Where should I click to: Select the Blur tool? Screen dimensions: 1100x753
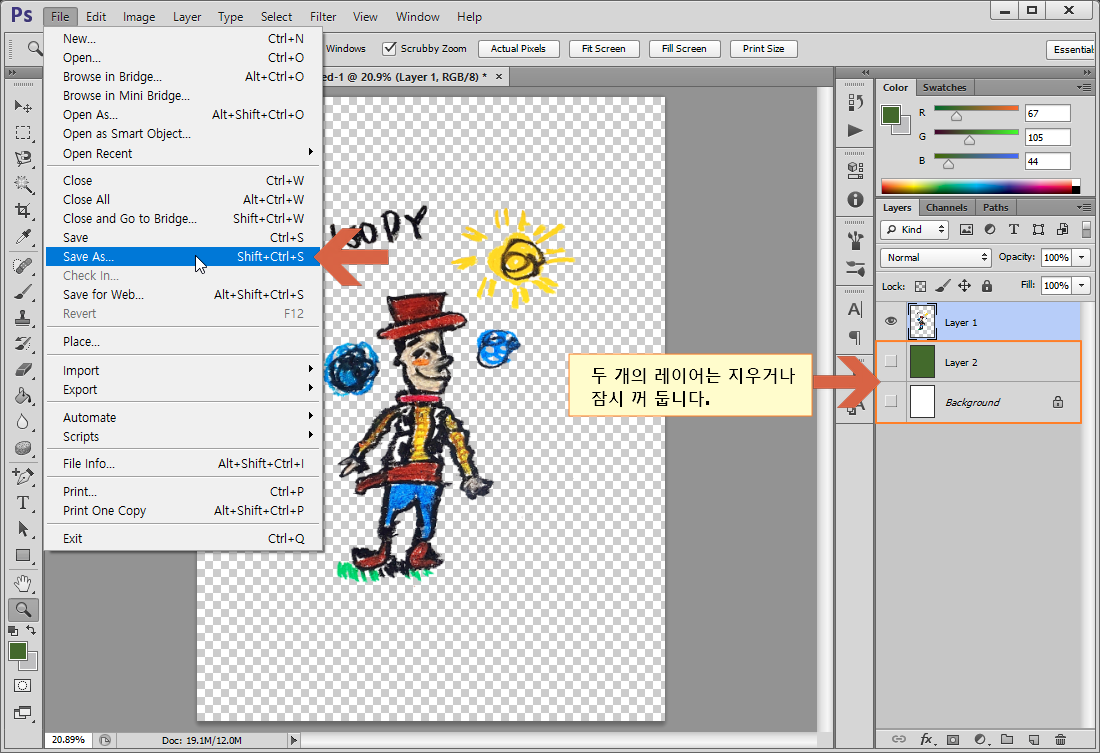pyautogui.click(x=23, y=422)
